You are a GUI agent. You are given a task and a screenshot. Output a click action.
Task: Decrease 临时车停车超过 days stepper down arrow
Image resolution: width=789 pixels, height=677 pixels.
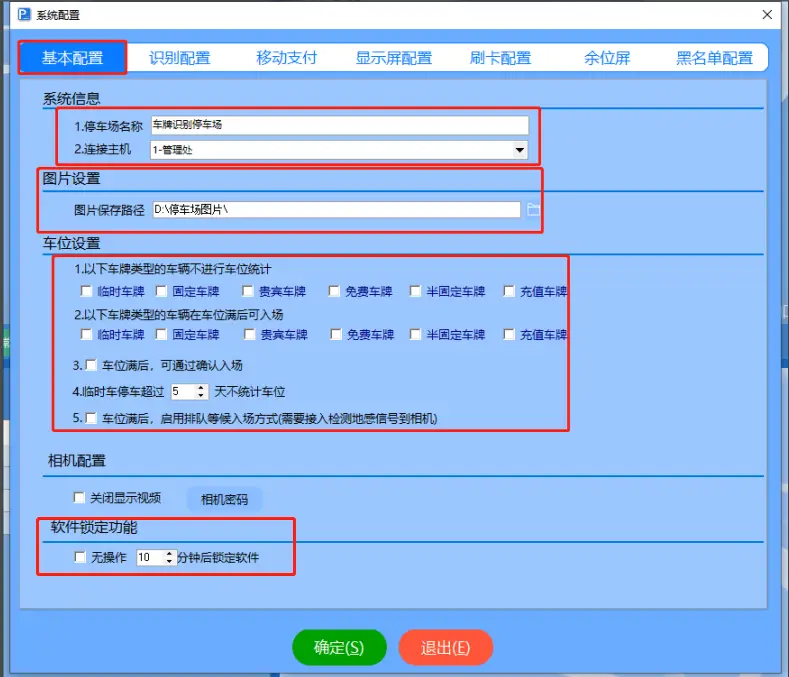coord(201,396)
